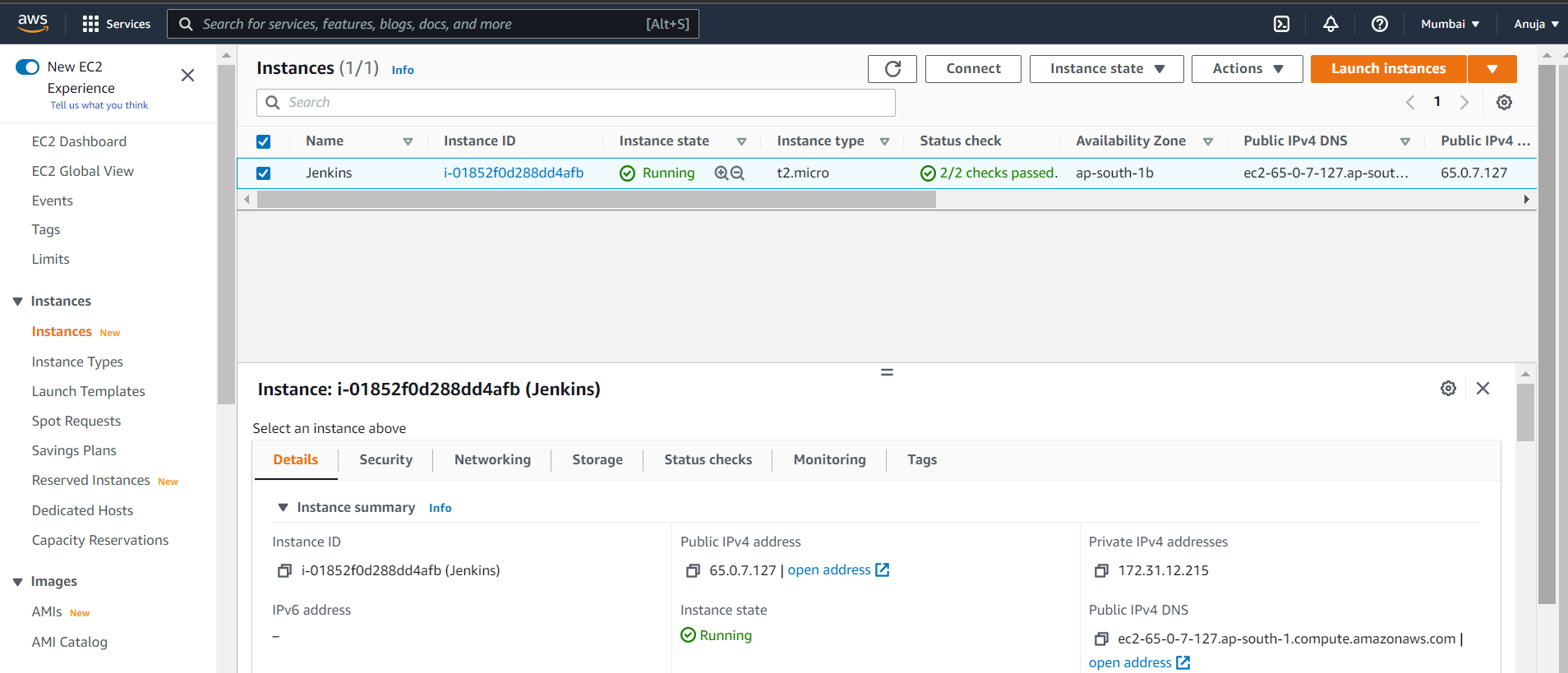Open the CloudShell terminal icon
The height and width of the screenshot is (673, 1568).
coord(1281,24)
